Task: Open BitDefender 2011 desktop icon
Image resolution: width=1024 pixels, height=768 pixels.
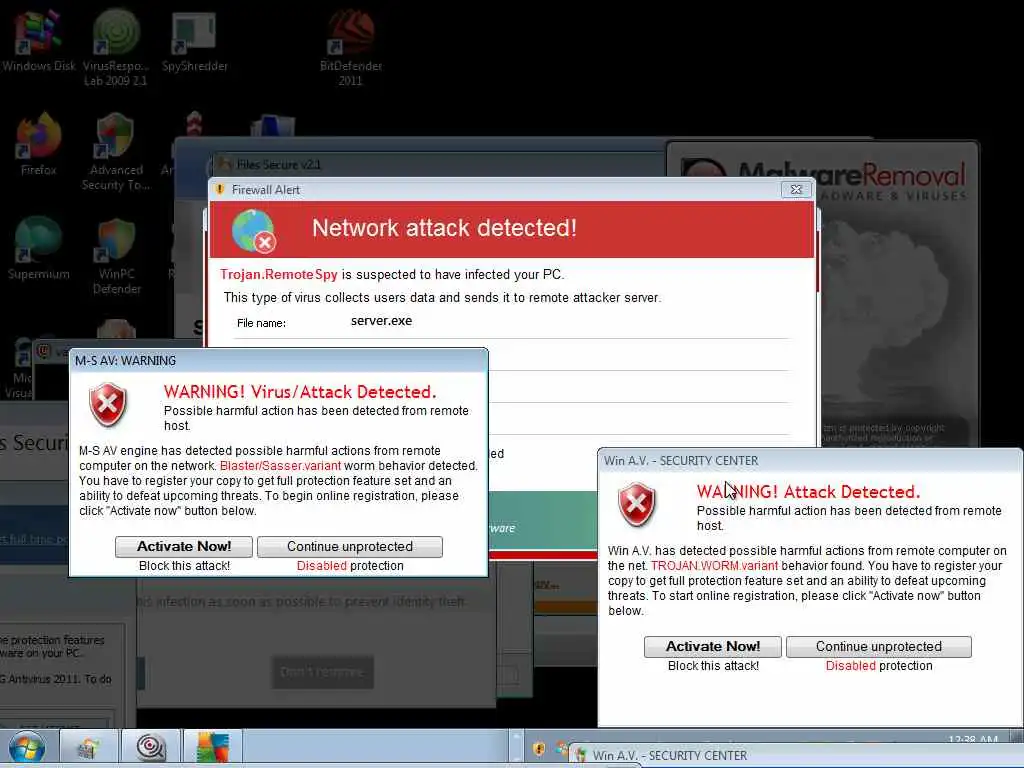Action: (x=351, y=47)
